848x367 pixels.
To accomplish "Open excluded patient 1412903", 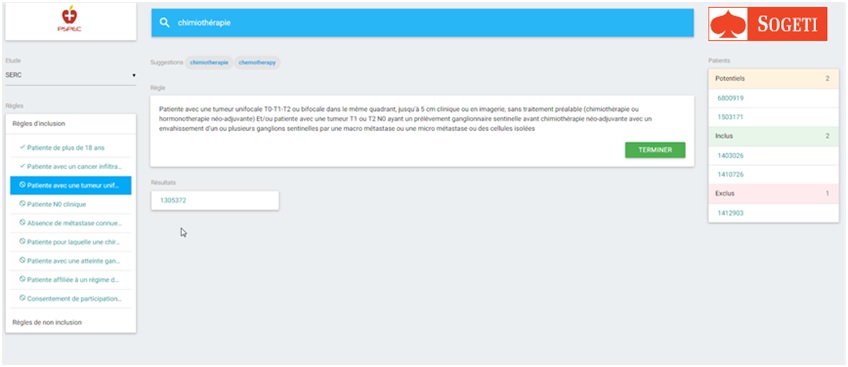I will point(773,213).
